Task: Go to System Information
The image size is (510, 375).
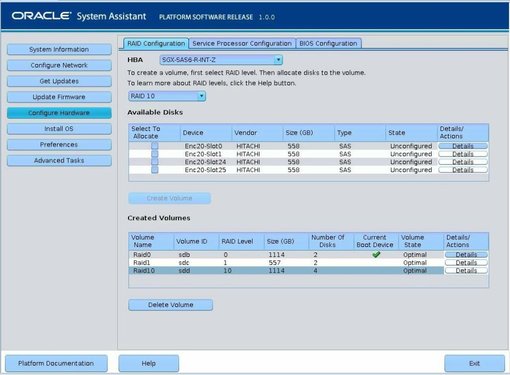Action: point(59,49)
